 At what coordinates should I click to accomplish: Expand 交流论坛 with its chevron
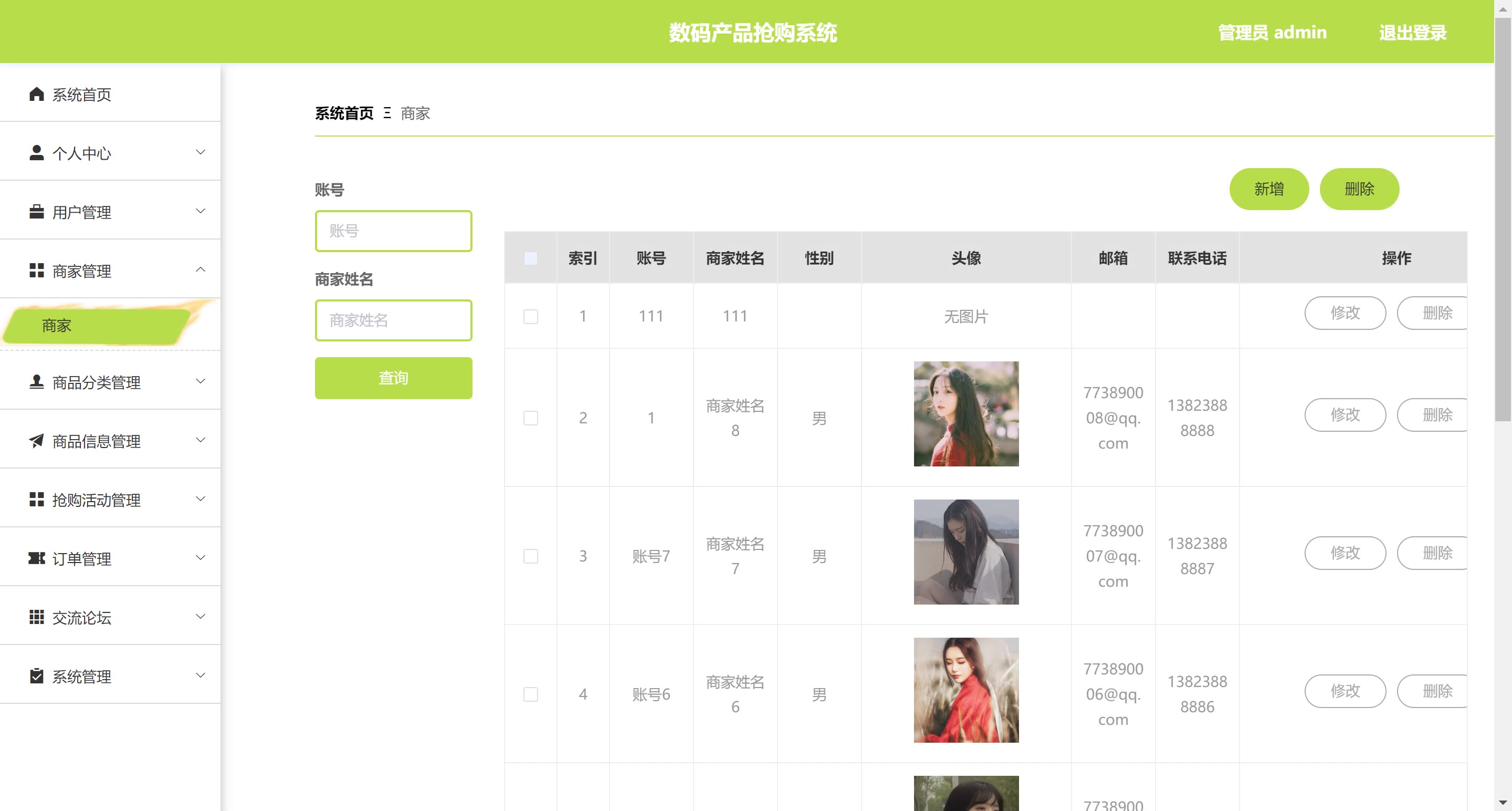pyautogui.click(x=200, y=616)
